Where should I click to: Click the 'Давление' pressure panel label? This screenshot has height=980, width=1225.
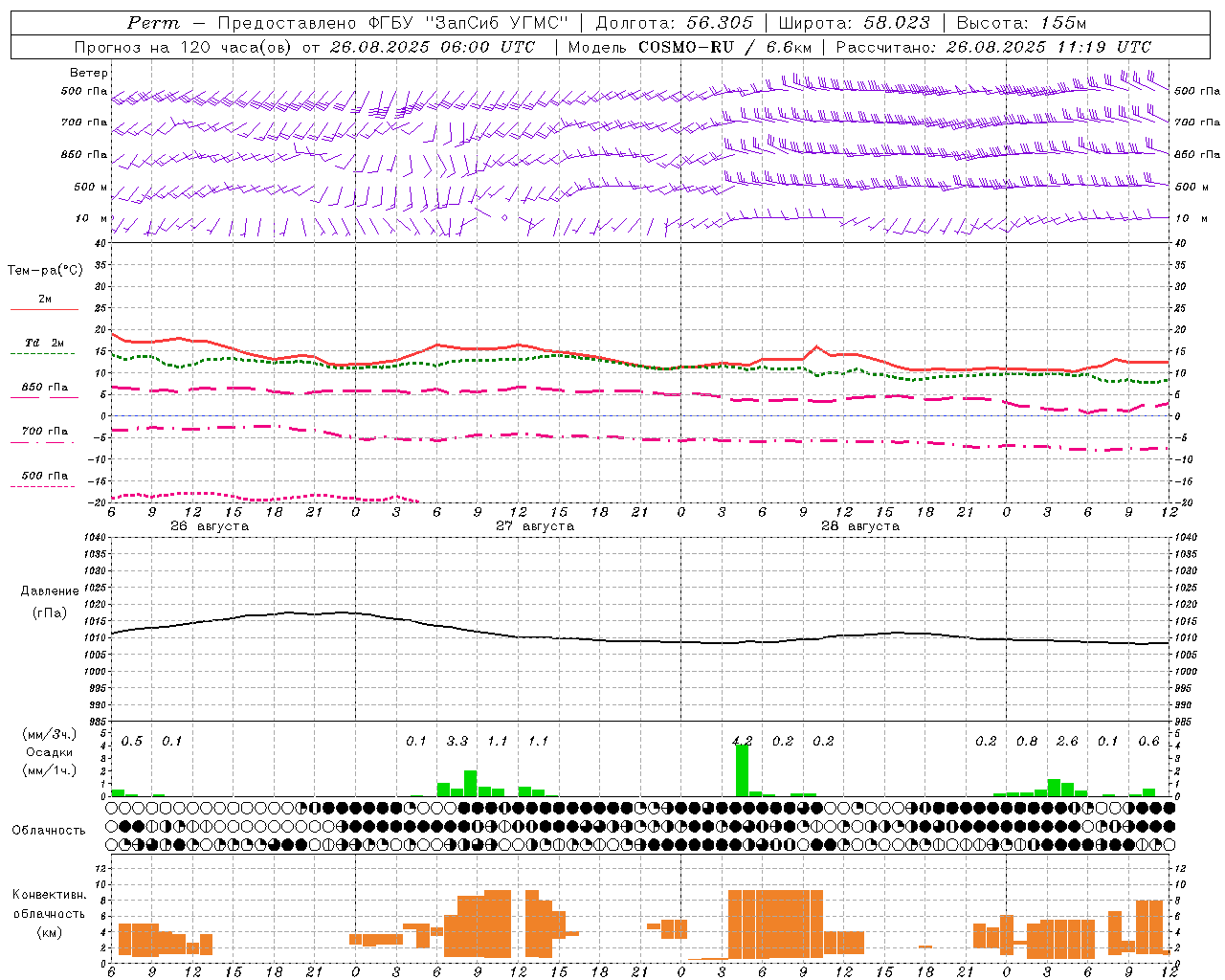click(x=50, y=591)
